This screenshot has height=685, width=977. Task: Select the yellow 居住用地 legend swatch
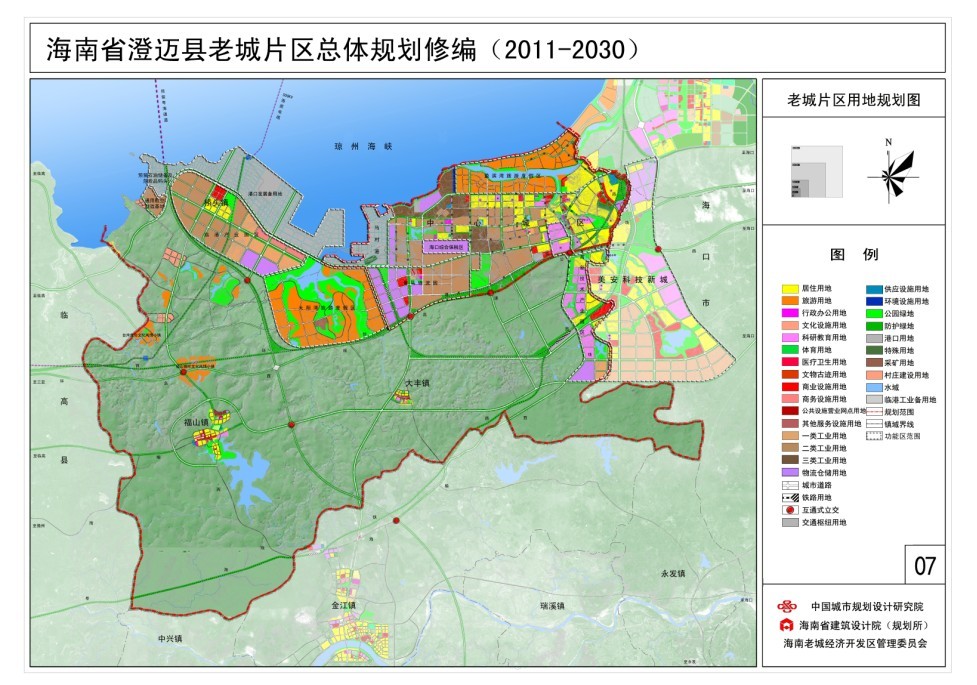coord(790,288)
